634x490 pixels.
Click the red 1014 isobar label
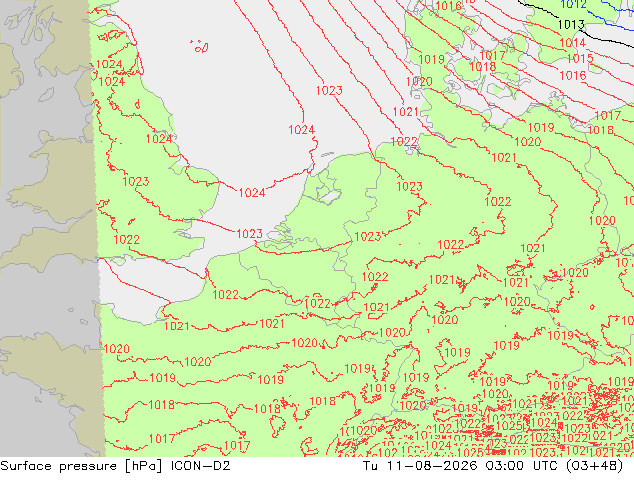point(573,43)
